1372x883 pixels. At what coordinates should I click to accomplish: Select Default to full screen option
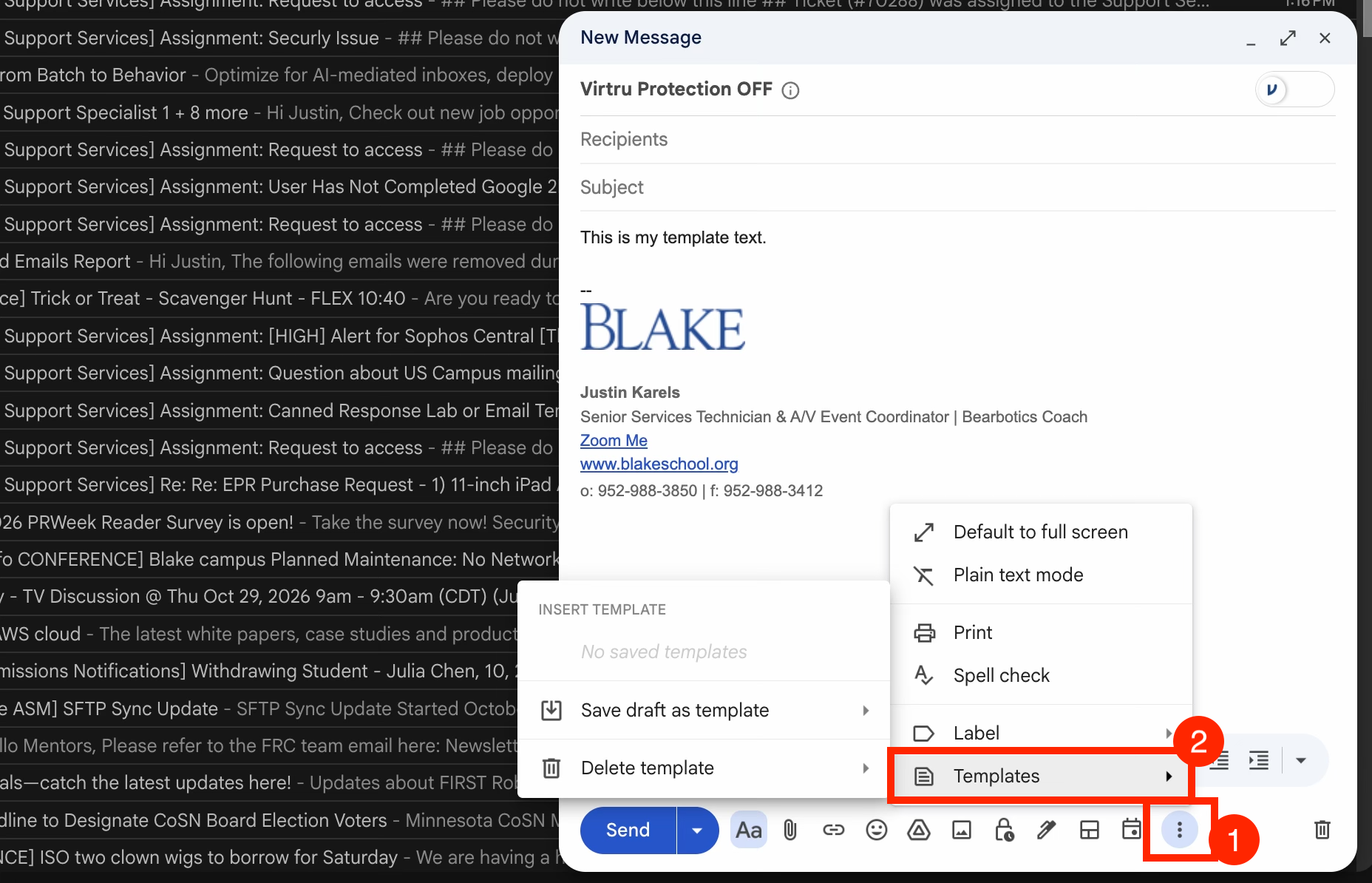1041,532
